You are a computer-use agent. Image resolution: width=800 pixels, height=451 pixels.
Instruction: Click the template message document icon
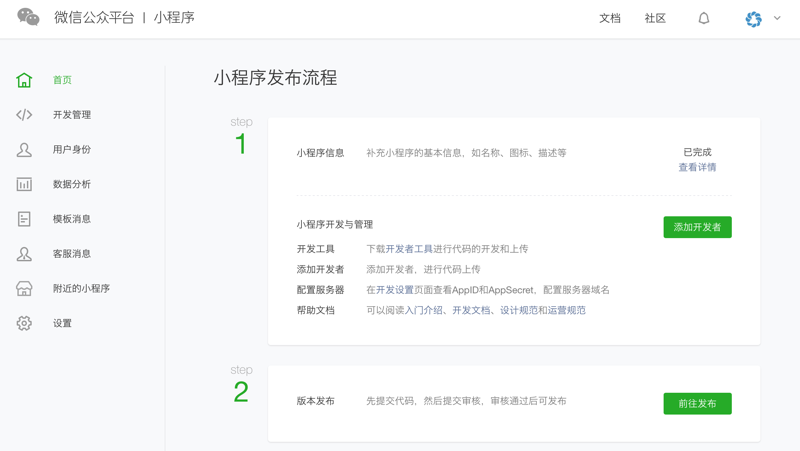click(24, 219)
